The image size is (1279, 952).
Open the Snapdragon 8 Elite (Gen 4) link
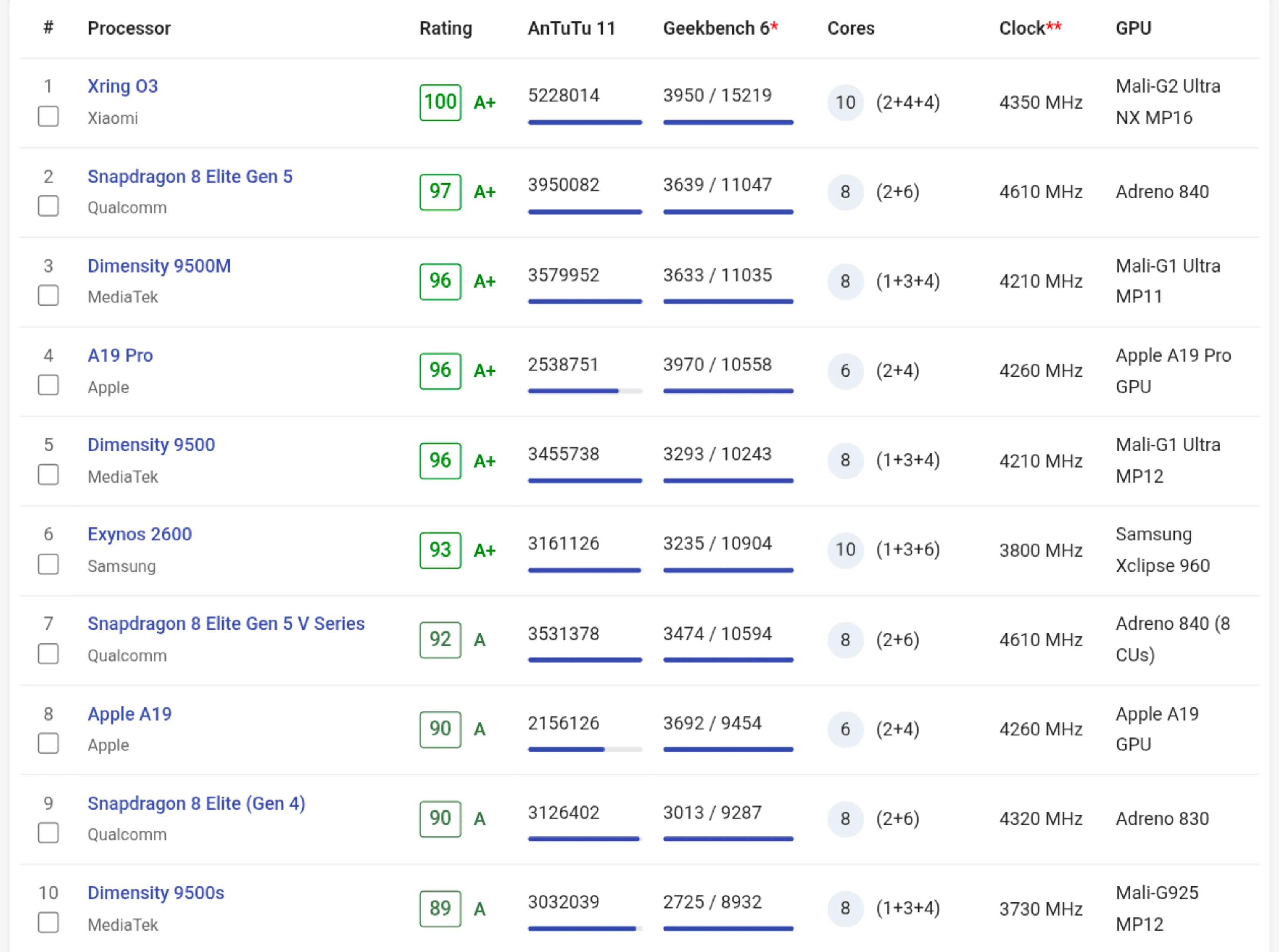(x=197, y=803)
